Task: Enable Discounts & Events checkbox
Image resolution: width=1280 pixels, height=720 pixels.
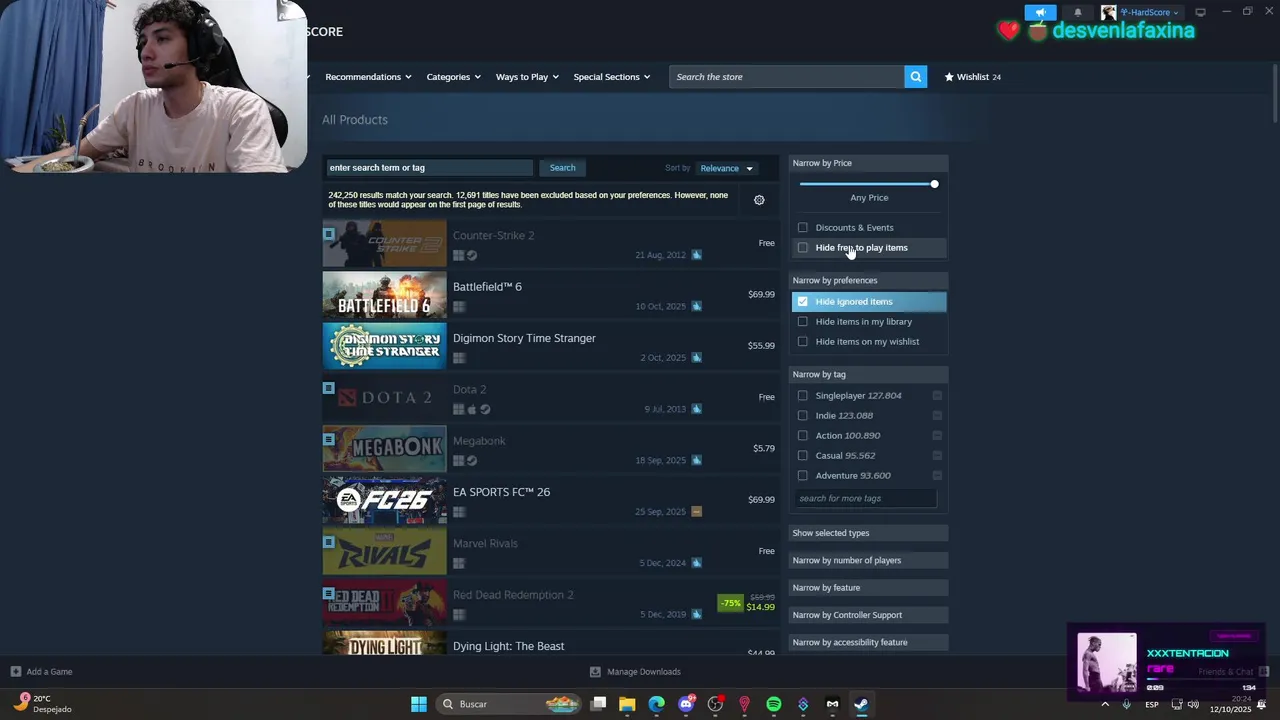Action: [x=802, y=228]
